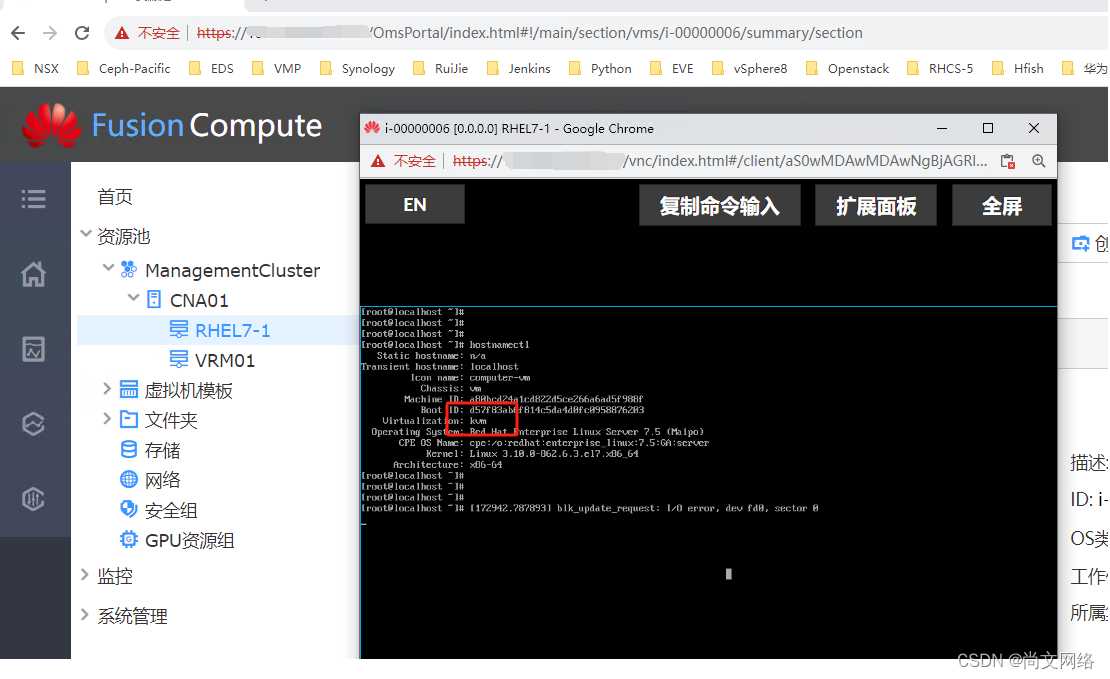Click the 安全组 shield icon
The height and width of the screenshot is (679, 1110).
pos(129,509)
